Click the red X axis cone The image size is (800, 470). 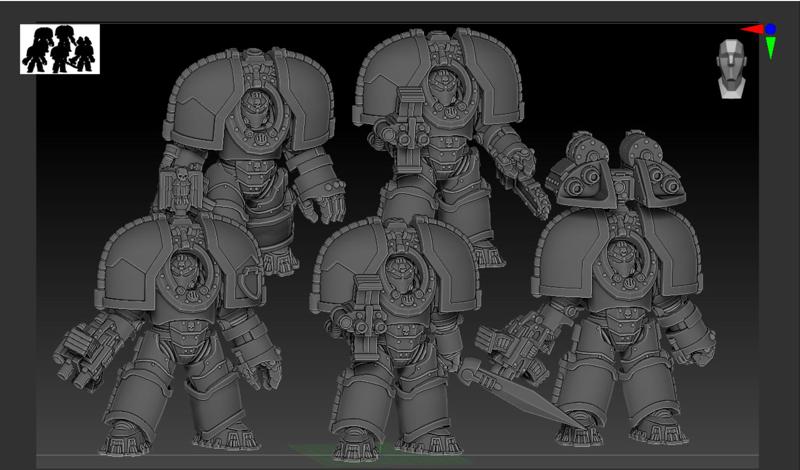(752, 30)
